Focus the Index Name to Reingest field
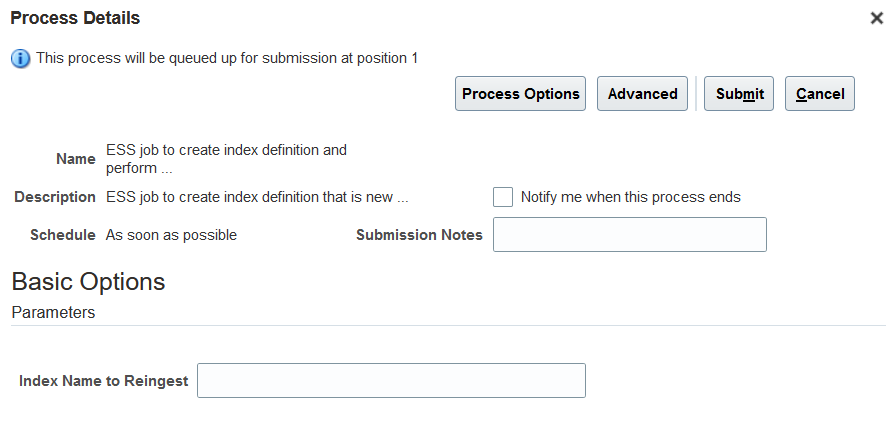Image resolution: width=896 pixels, height=426 pixels. (x=391, y=381)
